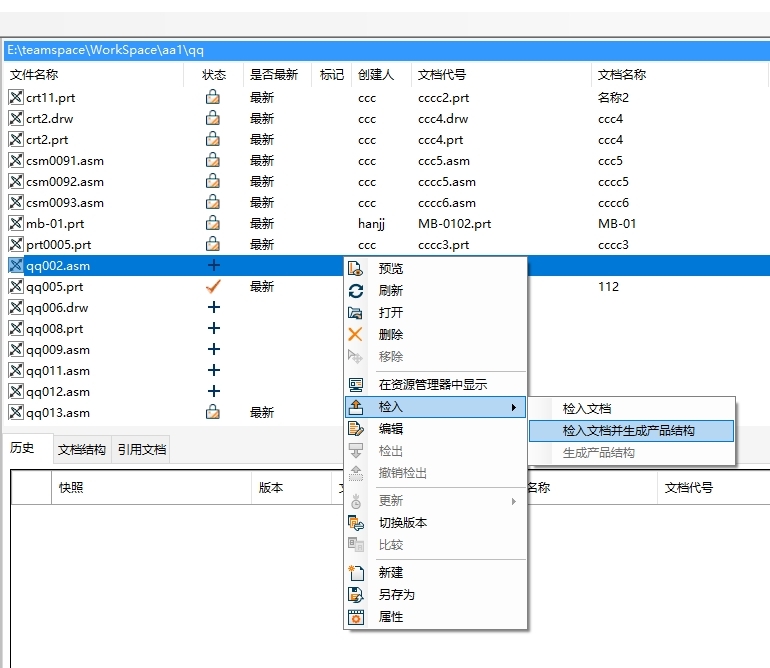Click the upper file list's 文档代号 column header

[x=501, y=75]
